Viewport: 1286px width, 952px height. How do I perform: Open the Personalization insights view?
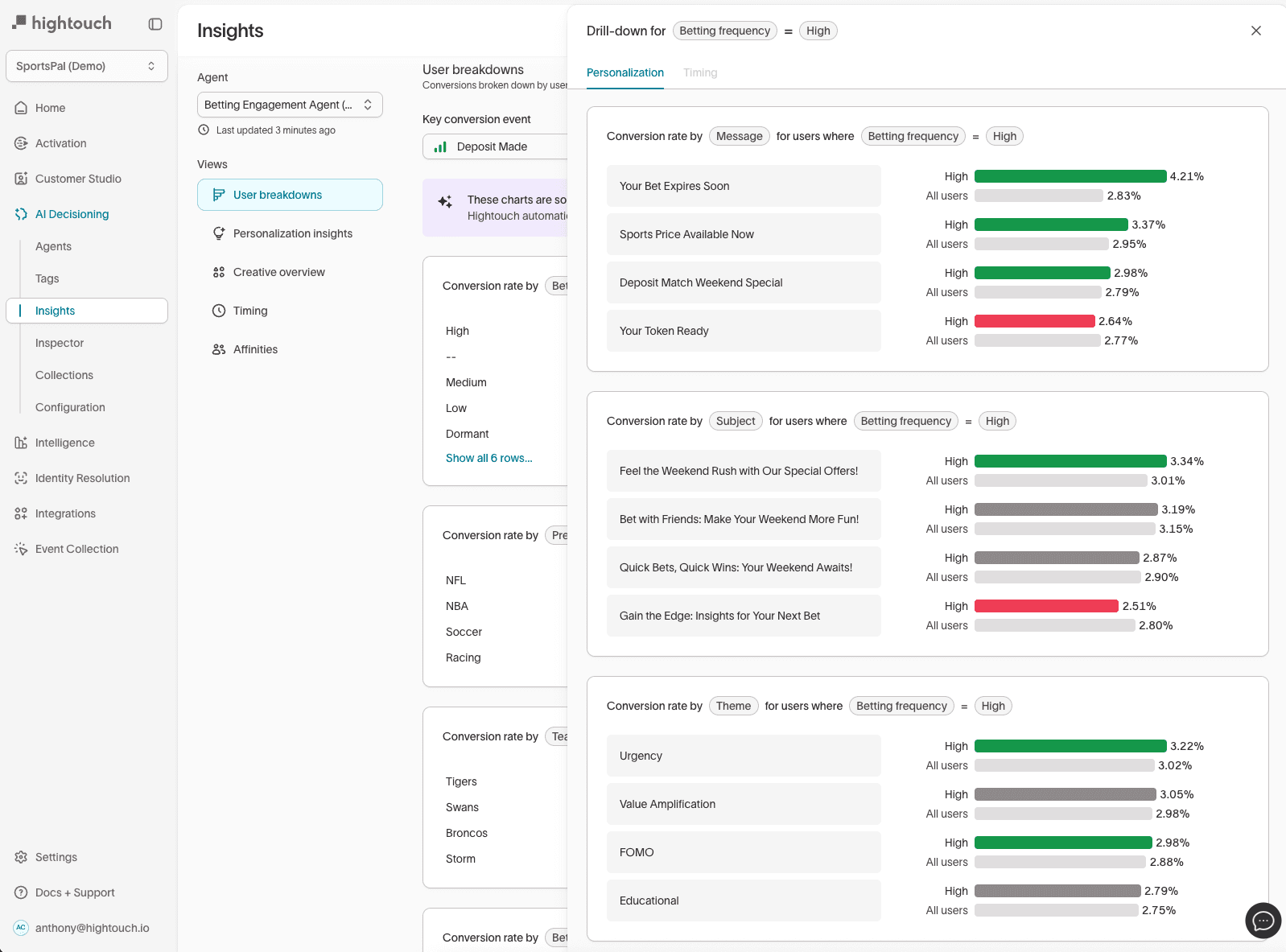pyautogui.click(x=292, y=233)
